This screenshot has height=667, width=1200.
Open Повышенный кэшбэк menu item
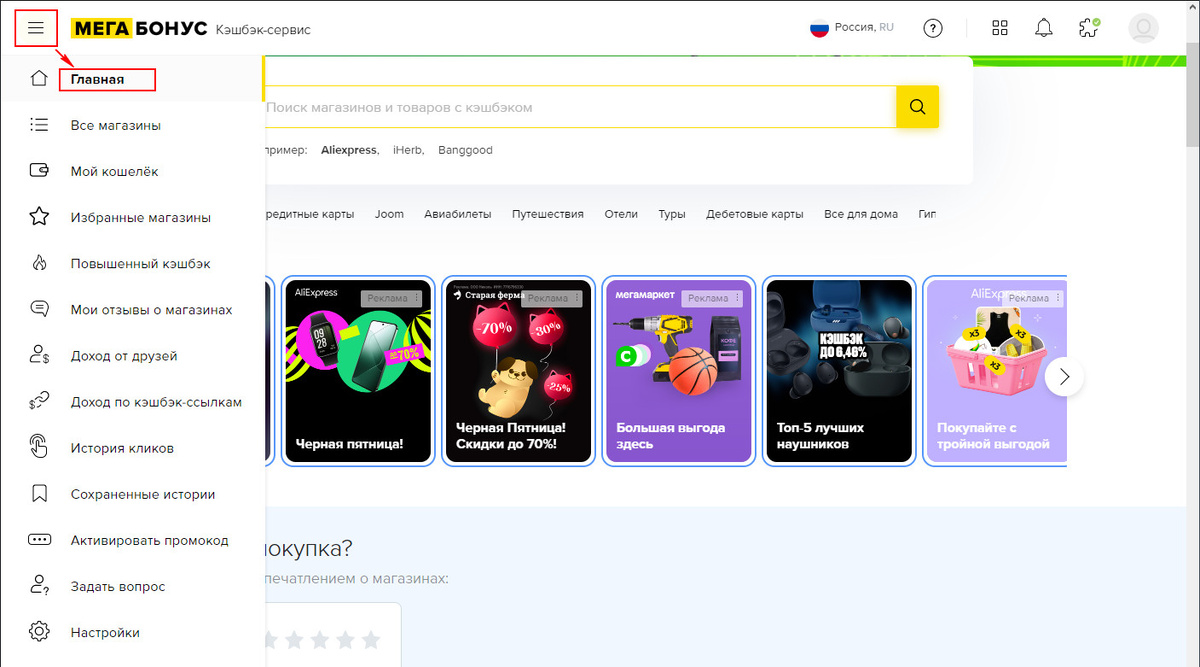(141, 263)
